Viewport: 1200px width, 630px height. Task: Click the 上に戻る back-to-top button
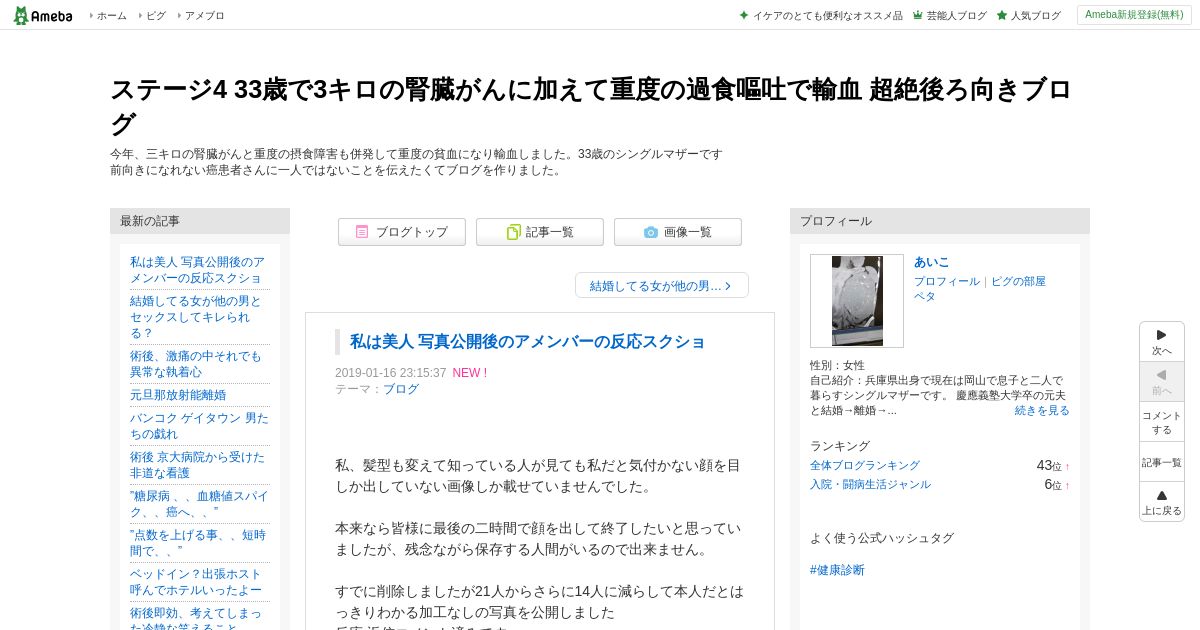(x=1162, y=502)
